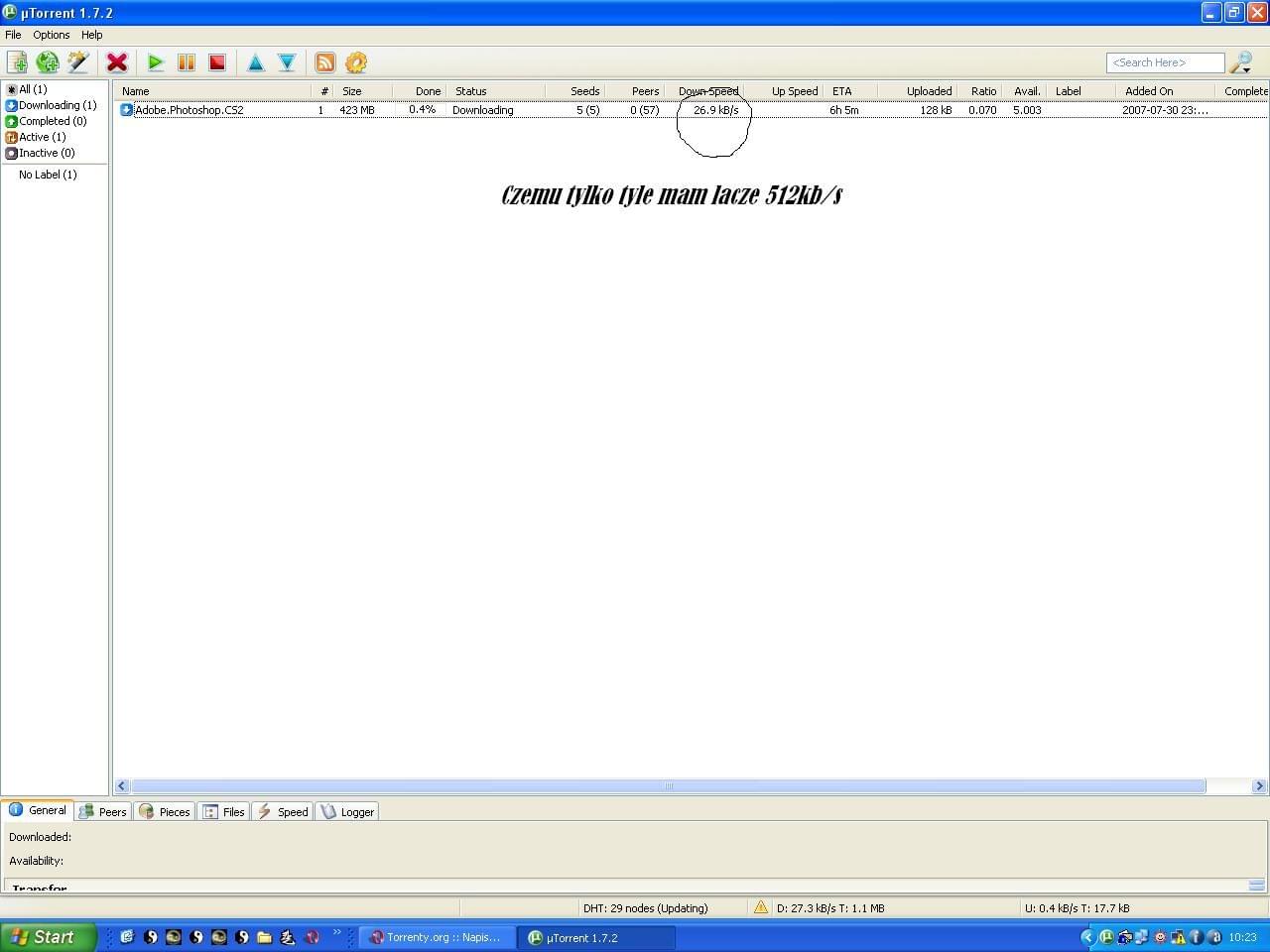Viewport: 1270px width, 952px height.
Task: Sort by the Avail. column header
Action: tap(1024, 91)
